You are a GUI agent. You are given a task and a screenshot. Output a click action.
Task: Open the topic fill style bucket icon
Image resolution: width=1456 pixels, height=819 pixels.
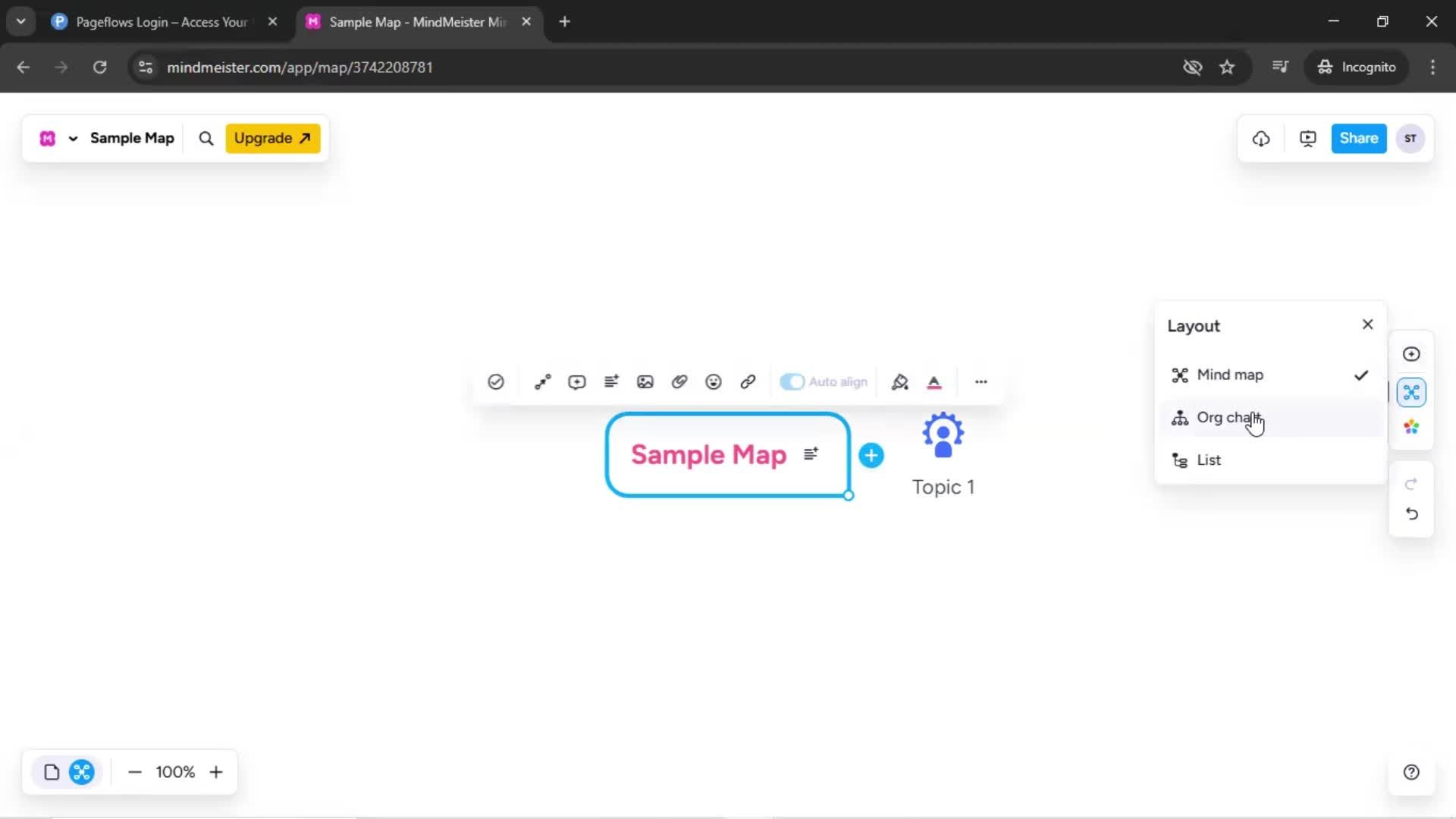(x=900, y=382)
